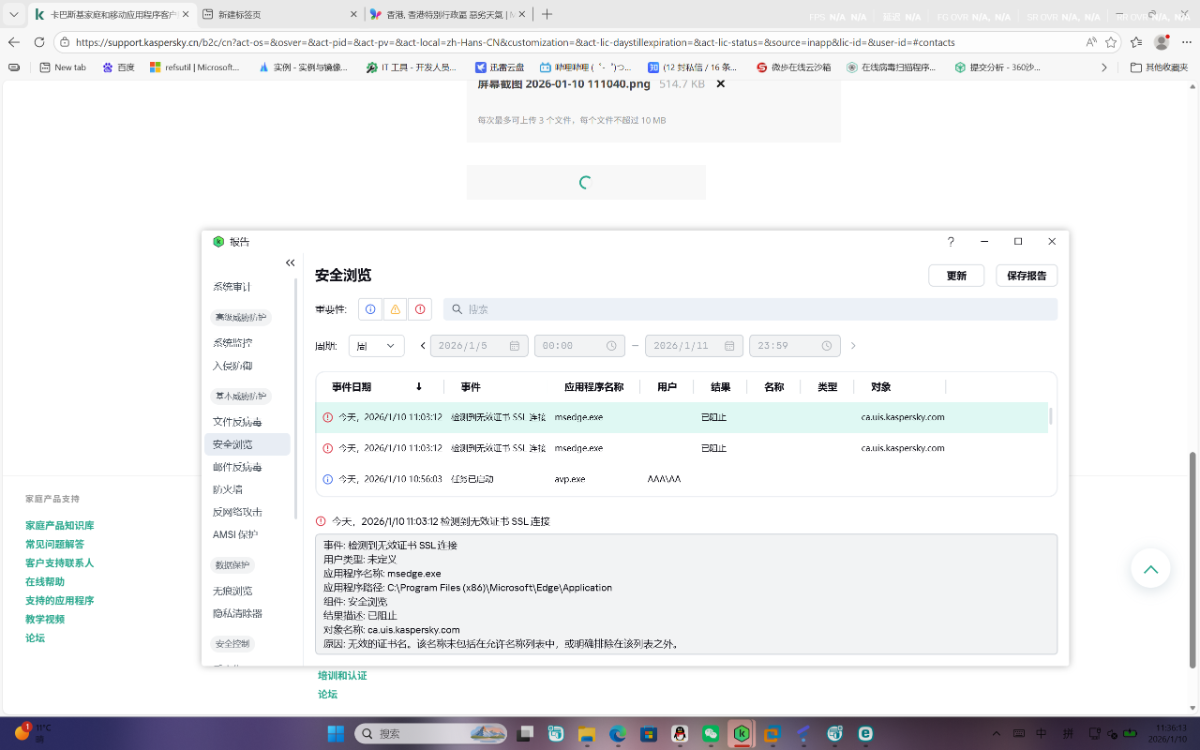Click the browser refresh icon
The height and width of the screenshot is (750, 1200).
[39, 42]
